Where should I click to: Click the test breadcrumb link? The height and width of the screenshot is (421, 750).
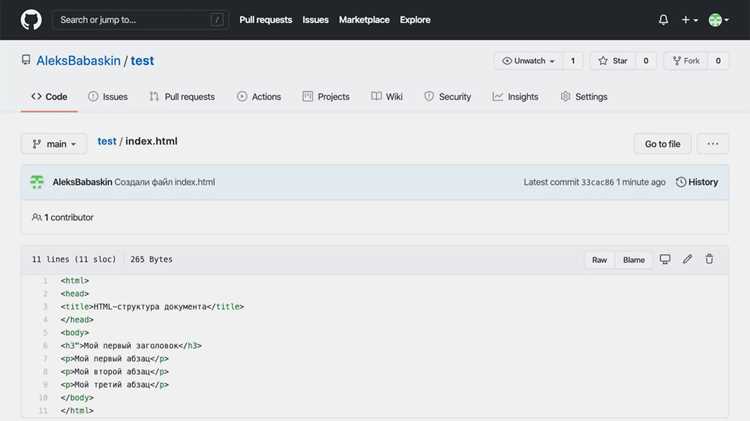tap(107, 141)
